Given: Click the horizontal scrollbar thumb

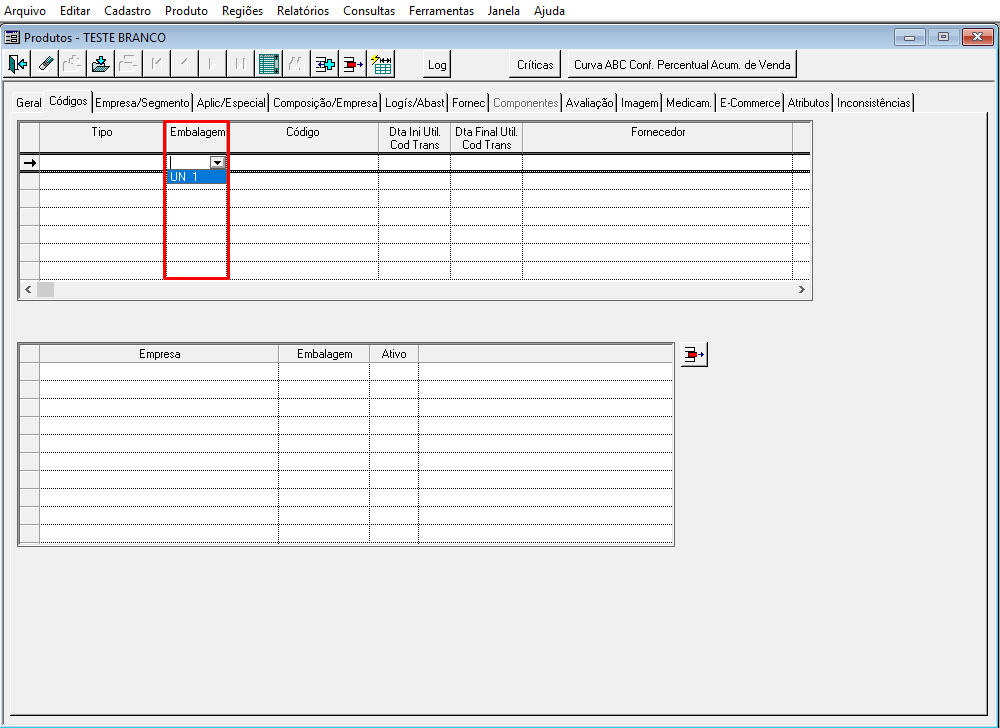Looking at the screenshot, I should [x=46, y=289].
